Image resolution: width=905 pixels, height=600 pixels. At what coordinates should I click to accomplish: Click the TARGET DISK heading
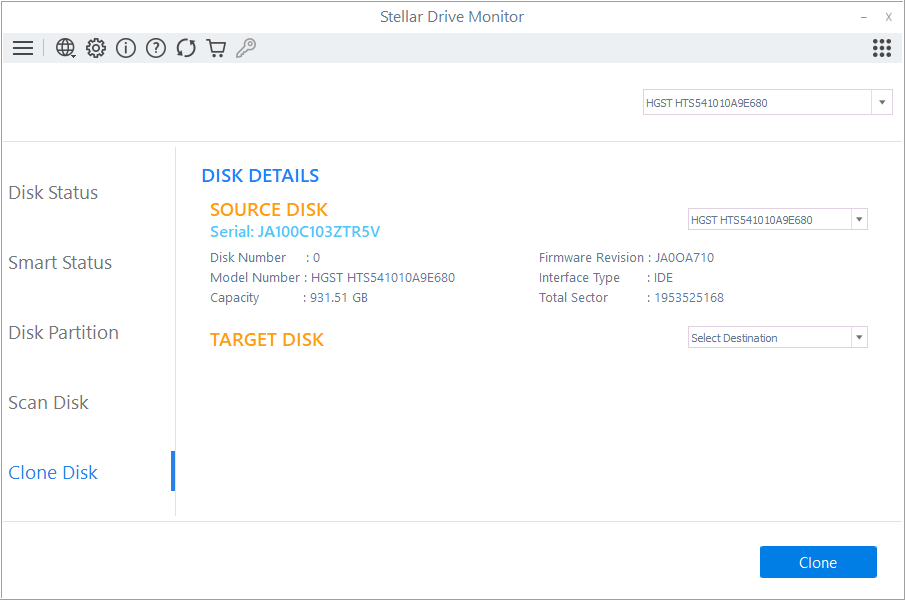pos(267,340)
